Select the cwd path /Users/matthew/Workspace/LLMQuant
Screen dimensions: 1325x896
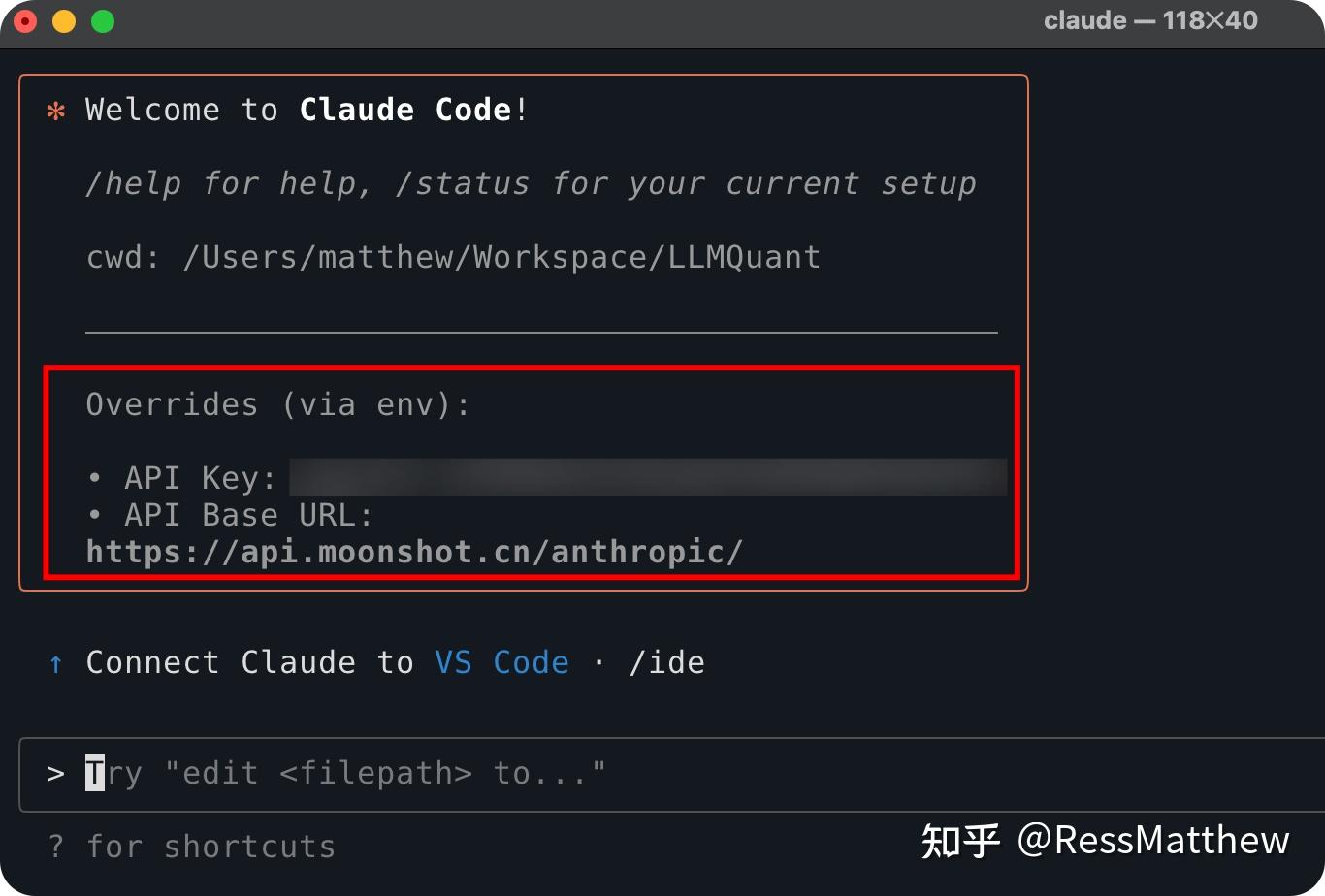coord(501,256)
